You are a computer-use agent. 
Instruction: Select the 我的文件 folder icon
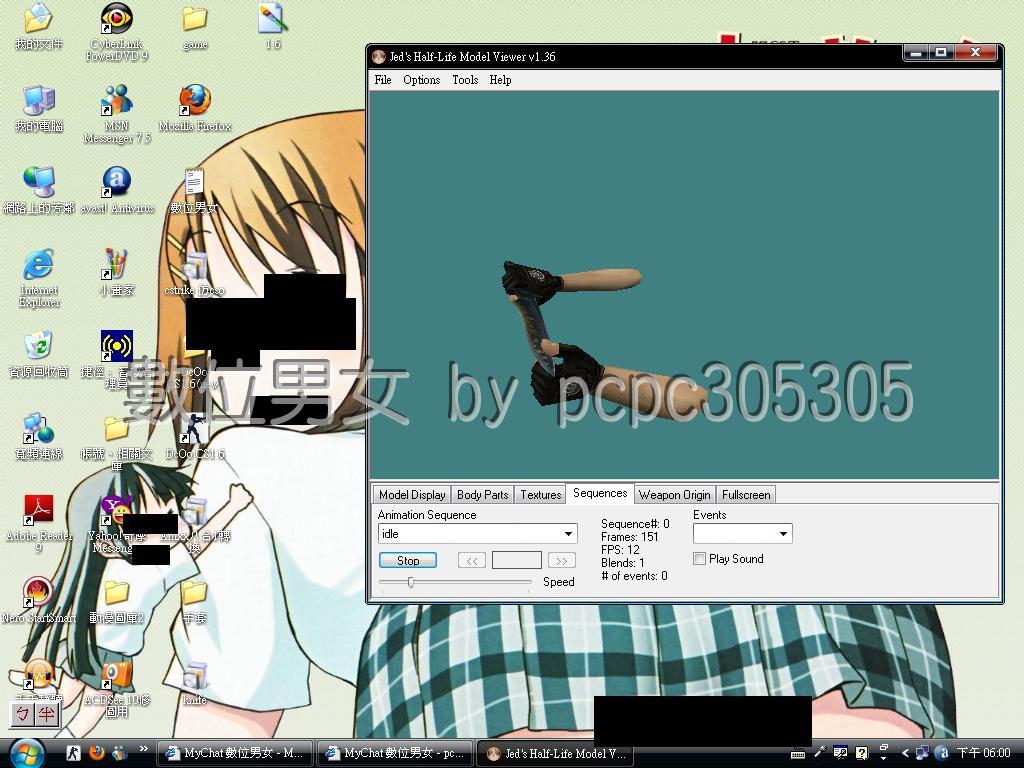(39, 27)
